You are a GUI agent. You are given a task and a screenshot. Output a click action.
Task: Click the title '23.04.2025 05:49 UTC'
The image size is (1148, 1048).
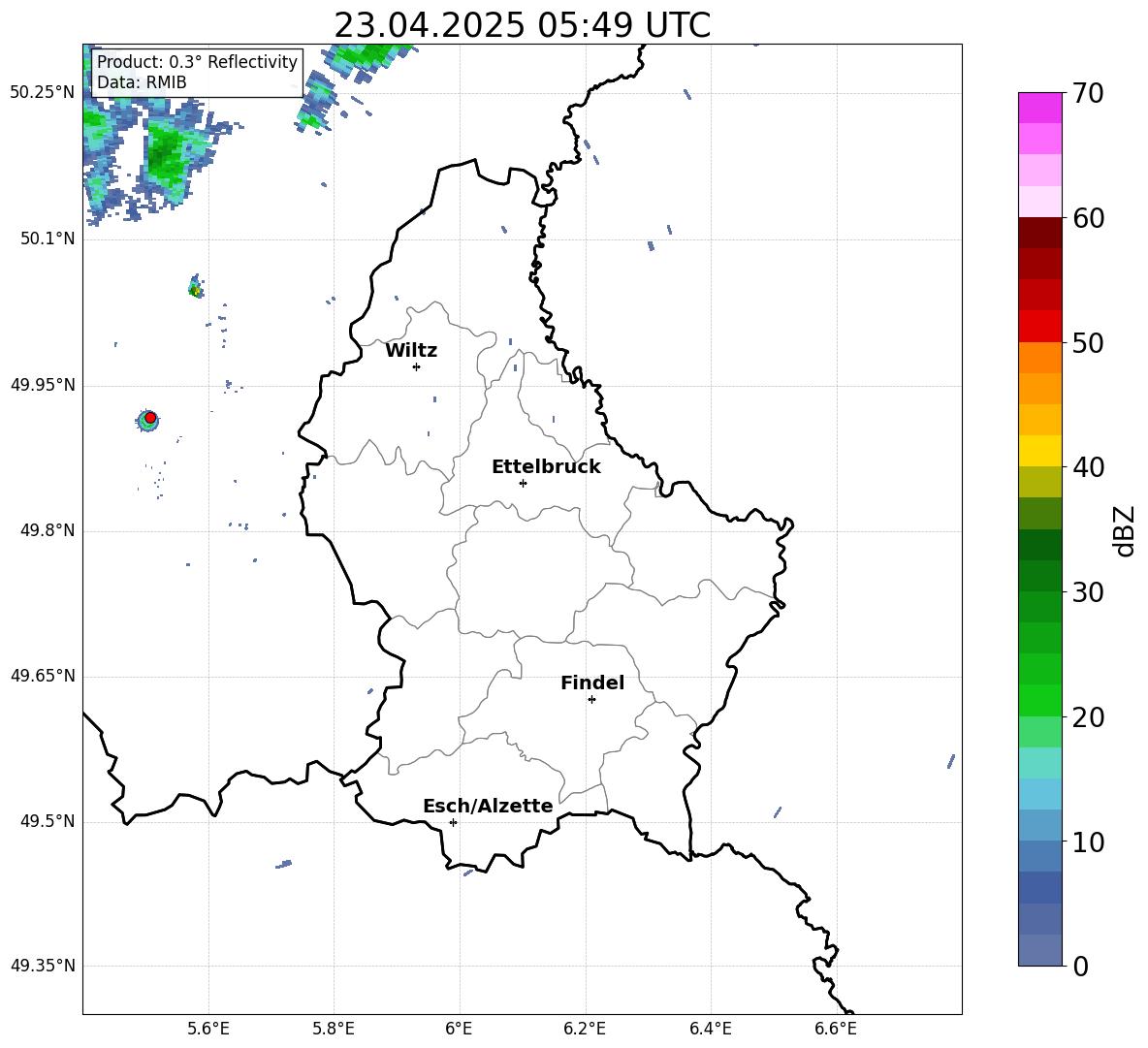(x=522, y=25)
